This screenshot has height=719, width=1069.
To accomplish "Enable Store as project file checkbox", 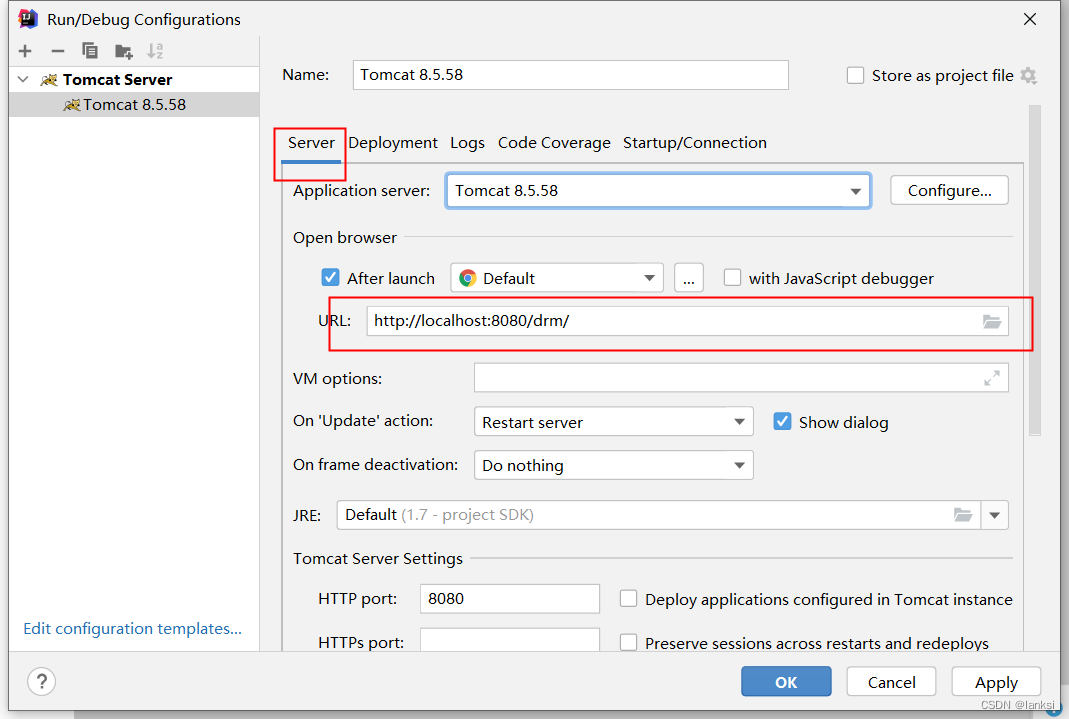I will [855, 75].
